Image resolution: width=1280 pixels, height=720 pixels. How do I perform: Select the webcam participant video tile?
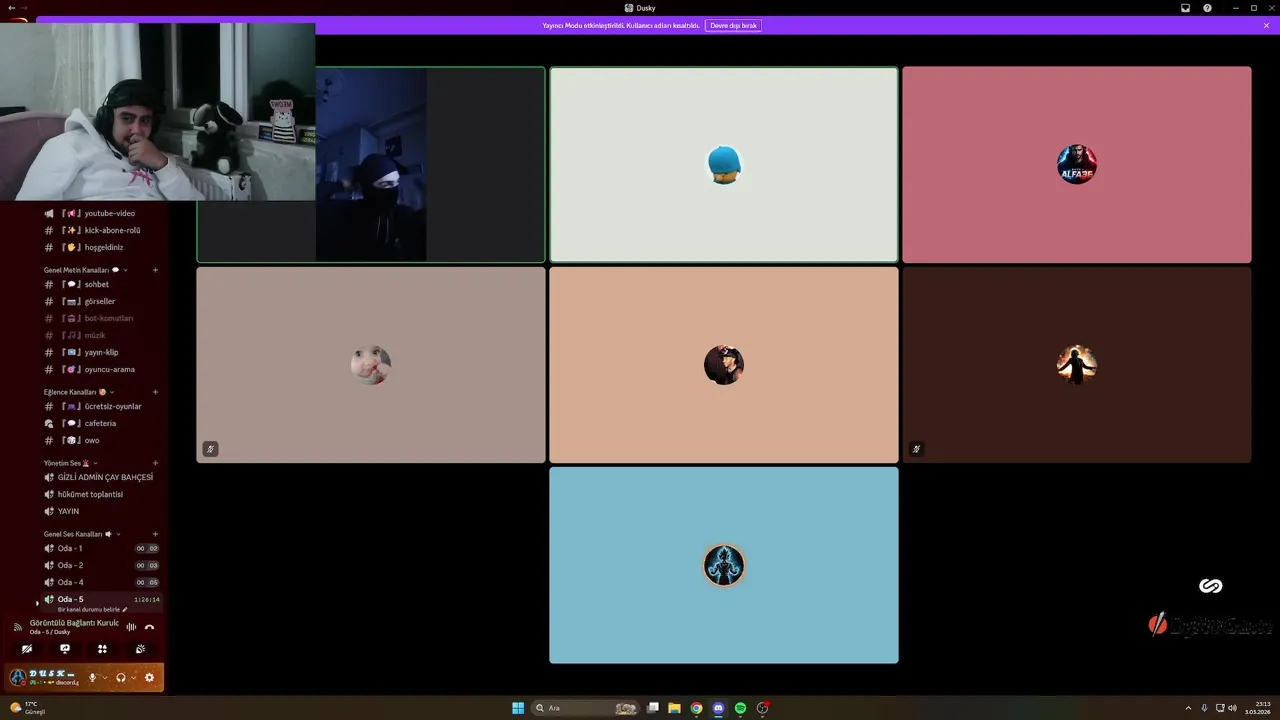coord(371,165)
